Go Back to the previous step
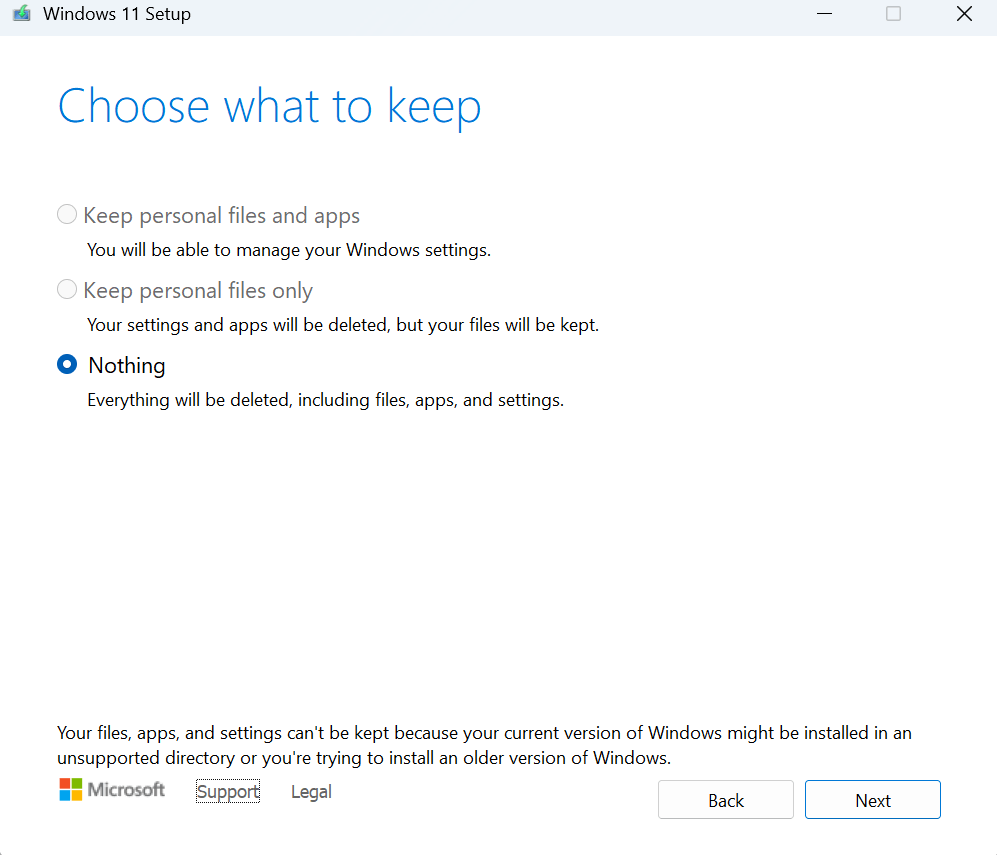 coord(725,800)
